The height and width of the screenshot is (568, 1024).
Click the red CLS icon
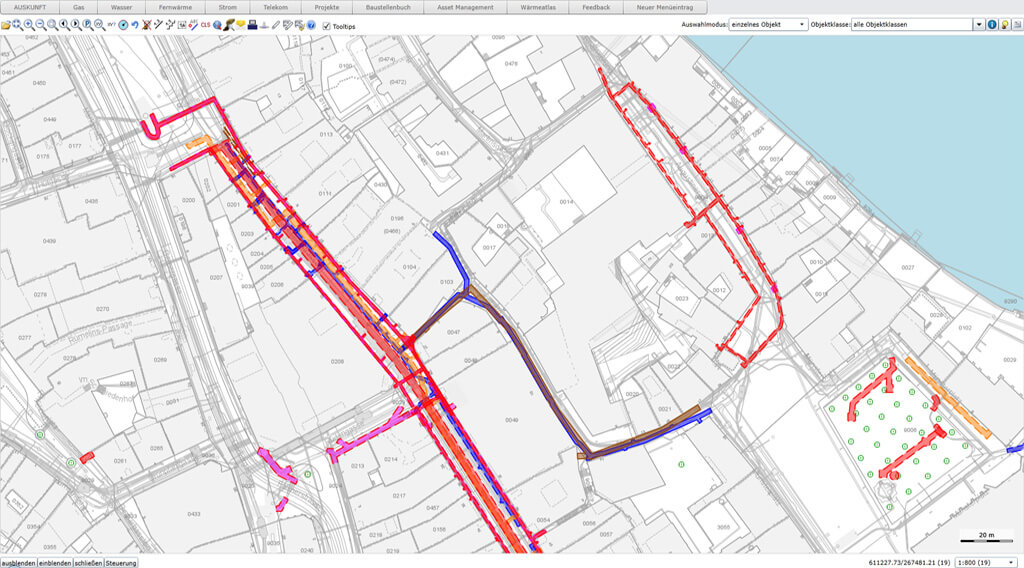point(205,24)
